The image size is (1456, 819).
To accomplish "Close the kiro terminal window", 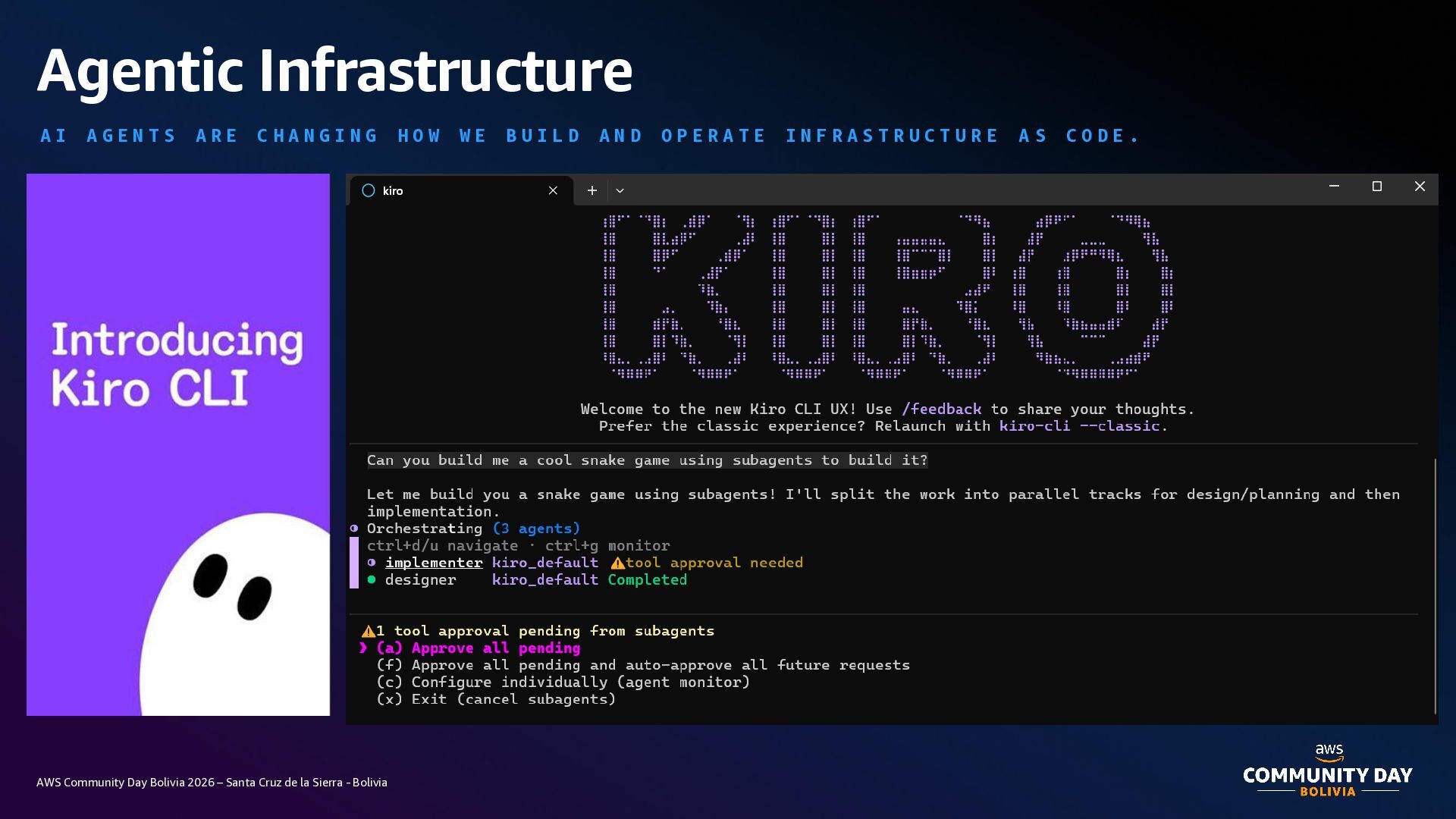I will pos(1420,187).
